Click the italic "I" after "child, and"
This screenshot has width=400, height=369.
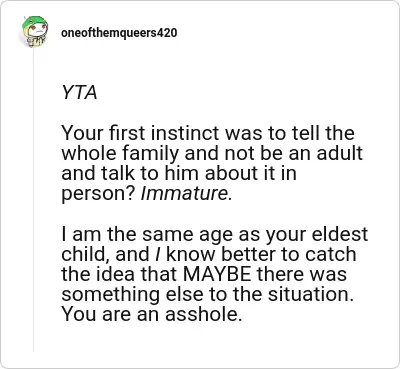point(157,255)
